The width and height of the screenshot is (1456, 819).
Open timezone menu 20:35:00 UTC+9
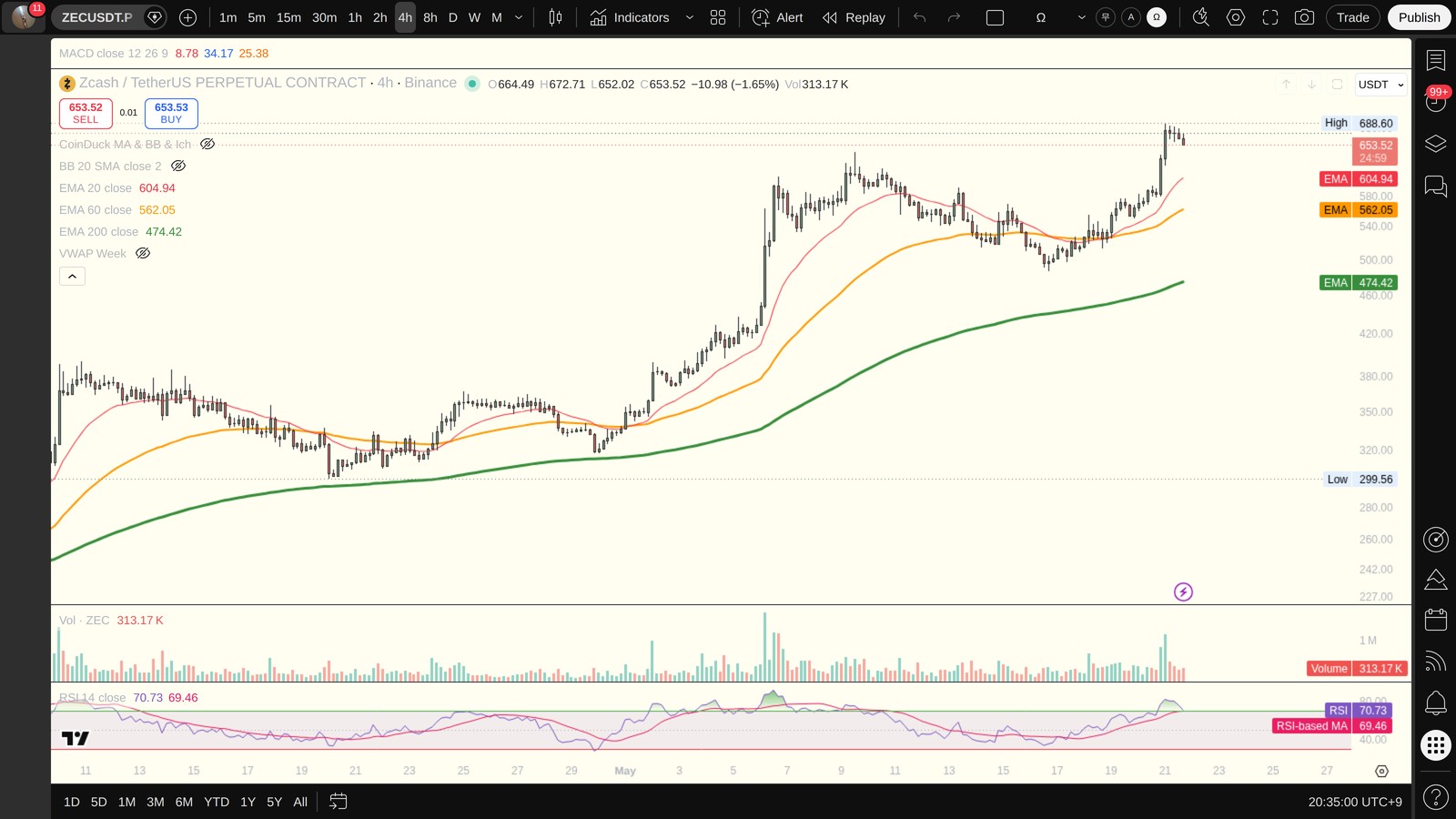pyautogui.click(x=1355, y=802)
